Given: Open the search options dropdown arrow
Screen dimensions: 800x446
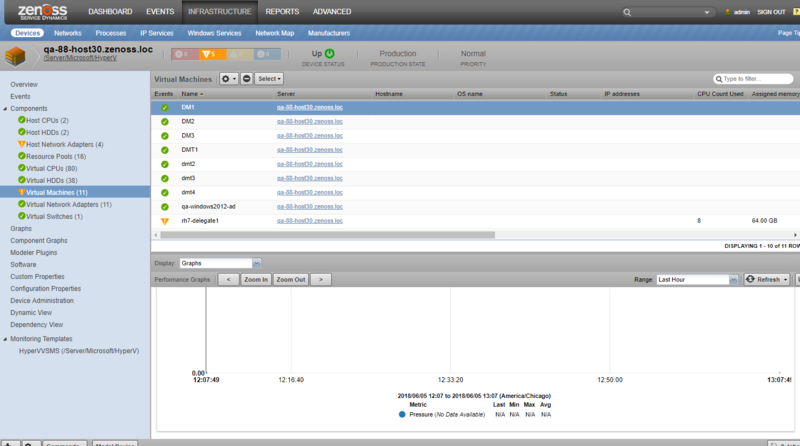Looking at the screenshot, I should (x=707, y=12).
